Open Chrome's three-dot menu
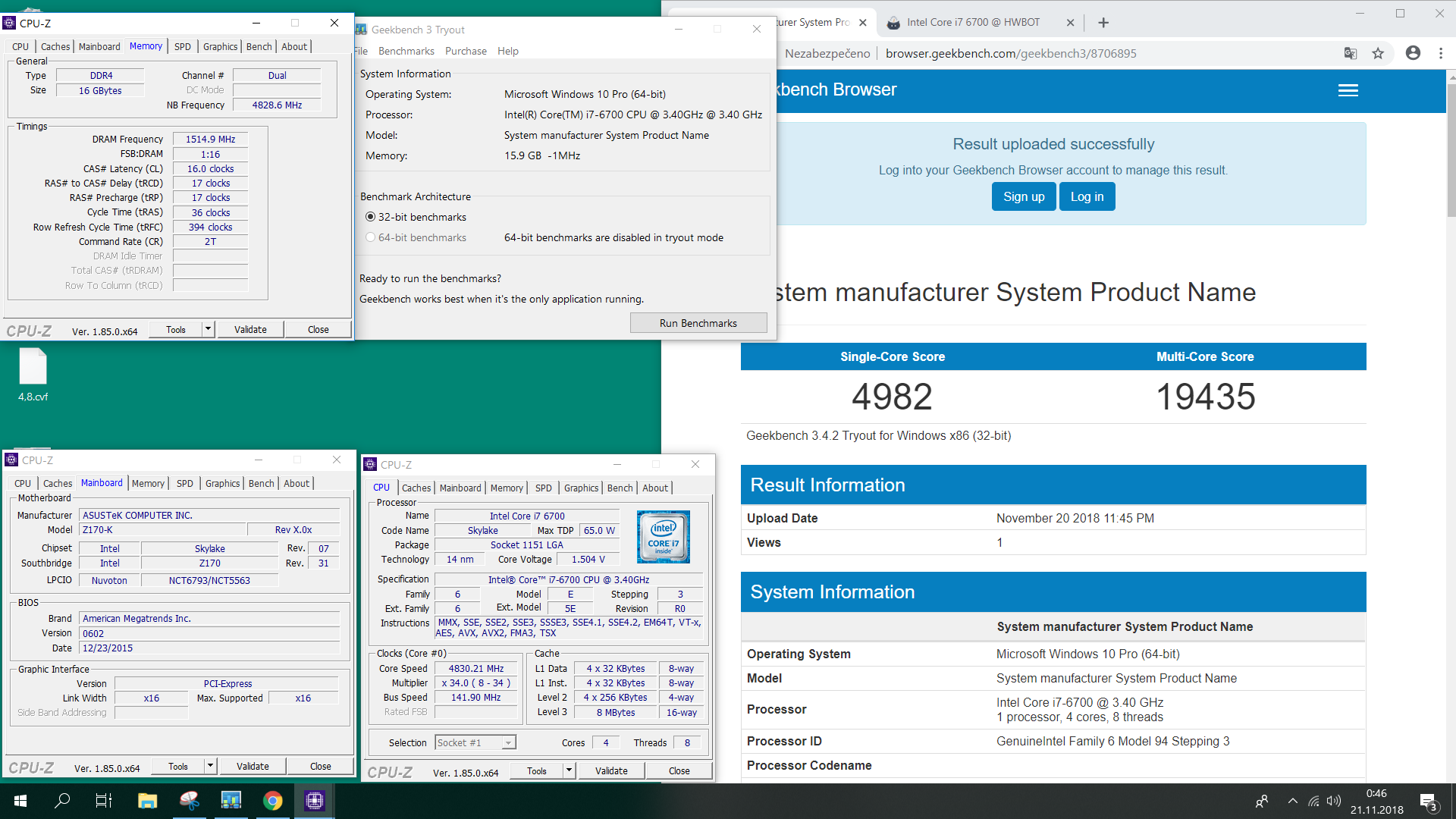Image resolution: width=1456 pixels, height=819 pixels. point(1441,53)
